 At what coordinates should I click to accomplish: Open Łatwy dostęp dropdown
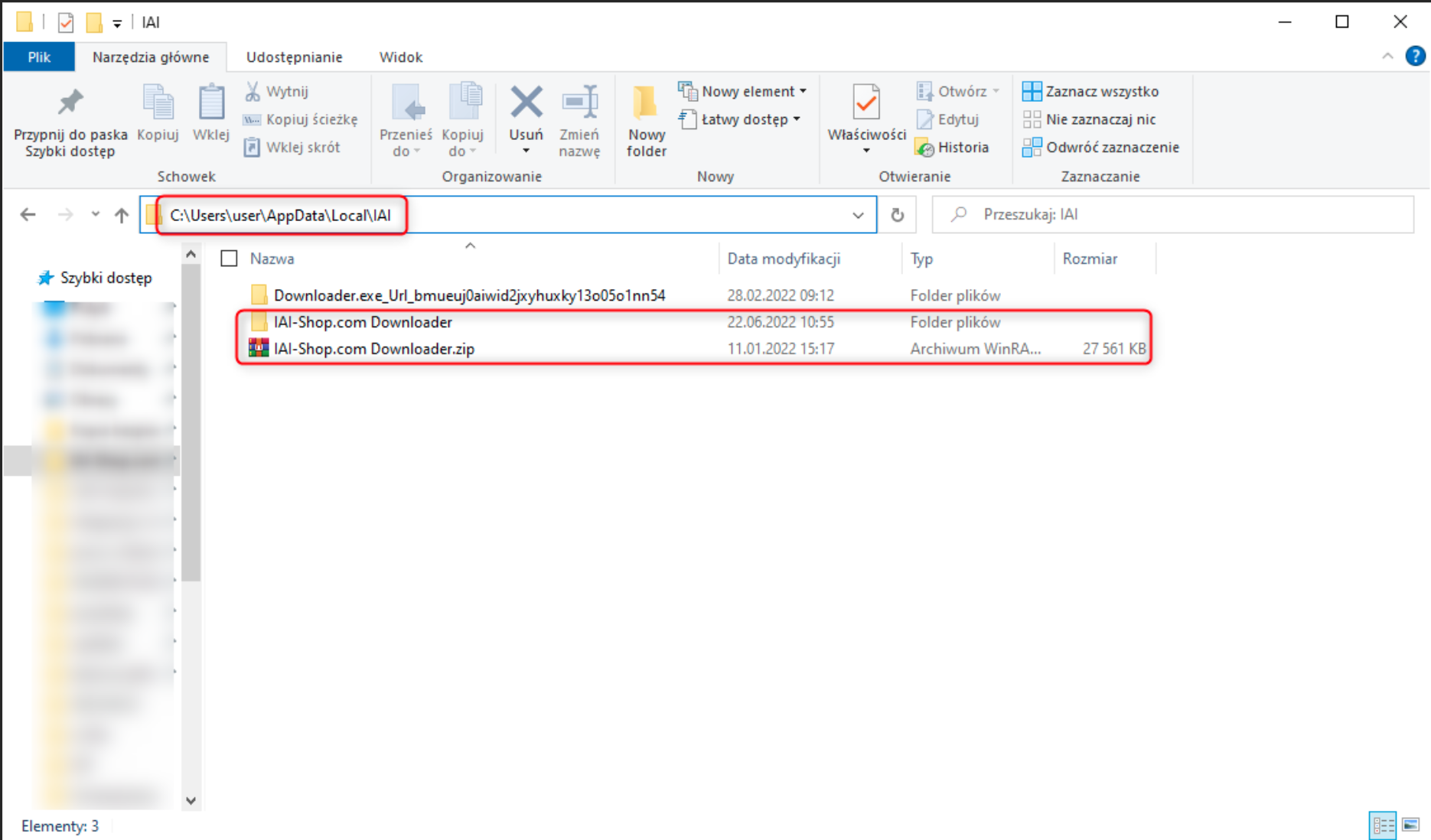[x=739, y=119]
